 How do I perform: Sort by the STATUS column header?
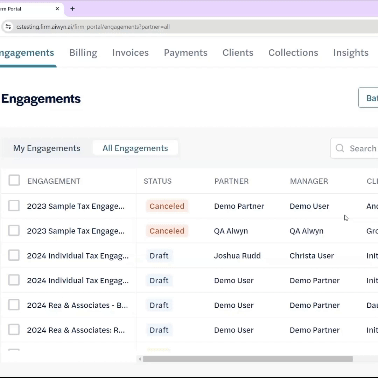point(157,181)
